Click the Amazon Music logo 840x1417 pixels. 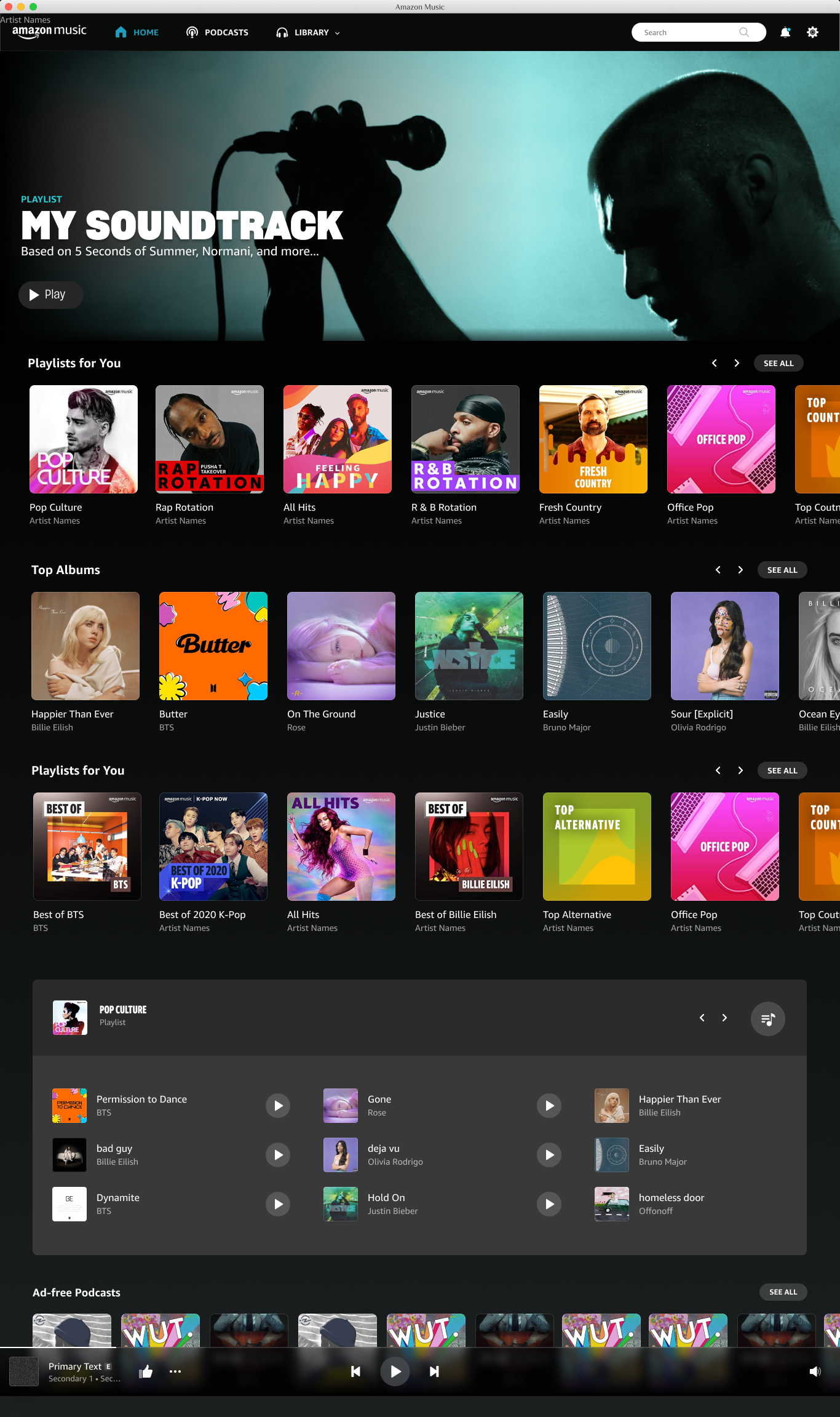click(49, 31)
